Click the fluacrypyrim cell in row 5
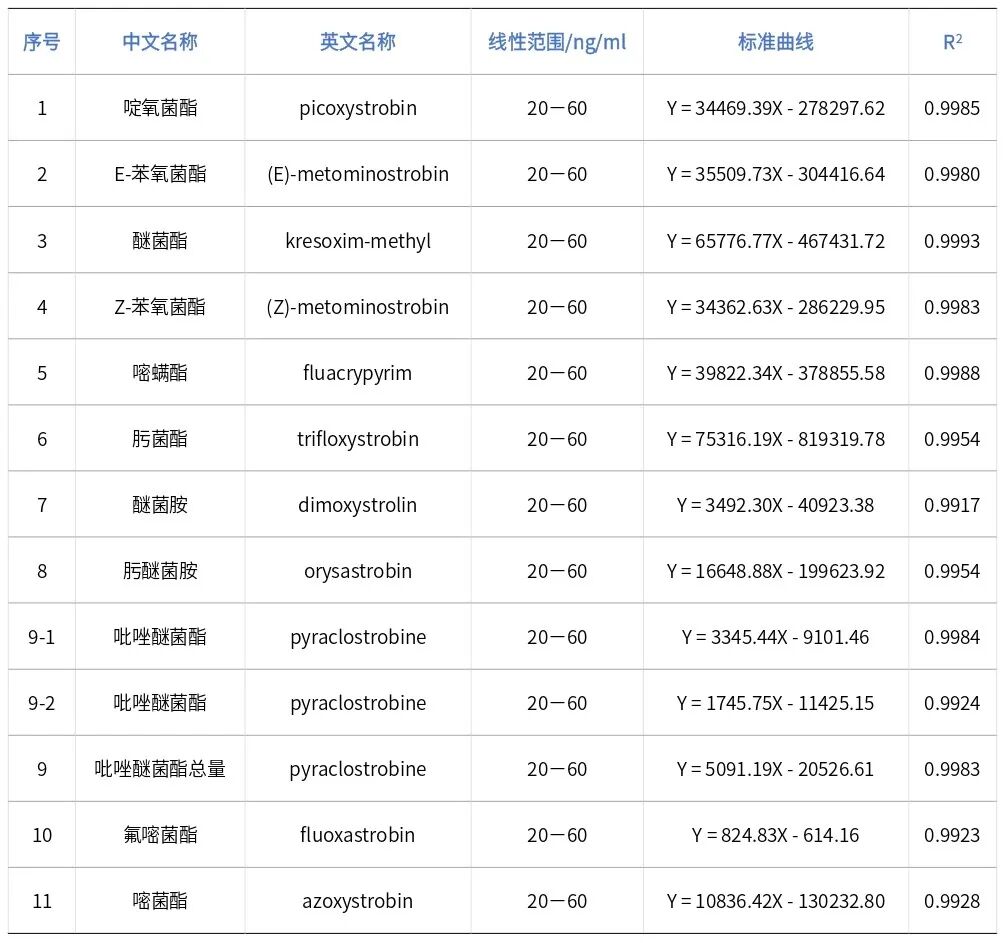This screenshot has height=943, width=1005. click(x=357, y=372)
